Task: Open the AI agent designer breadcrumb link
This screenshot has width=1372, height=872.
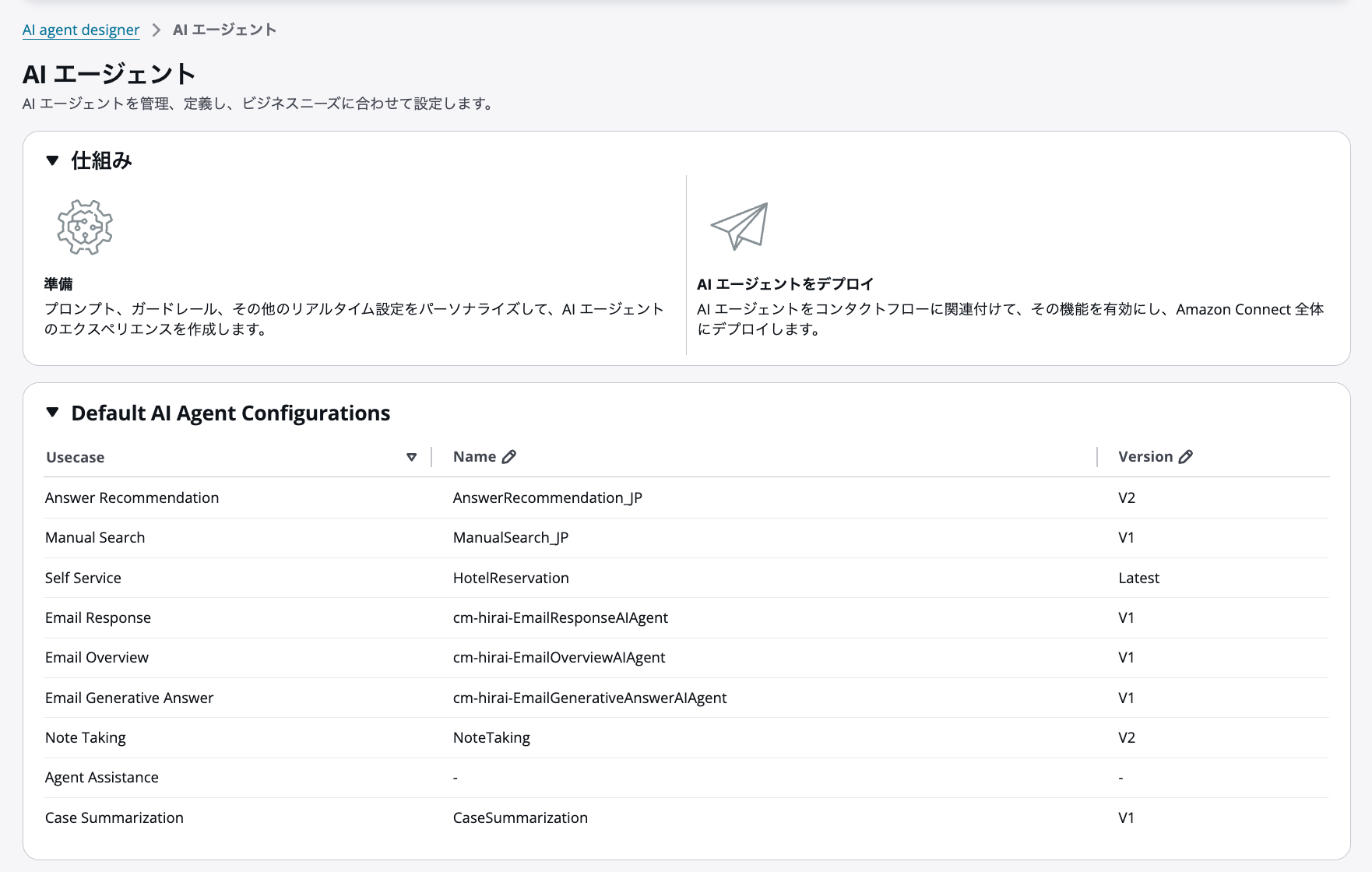Action: click(x=80, y=30)
